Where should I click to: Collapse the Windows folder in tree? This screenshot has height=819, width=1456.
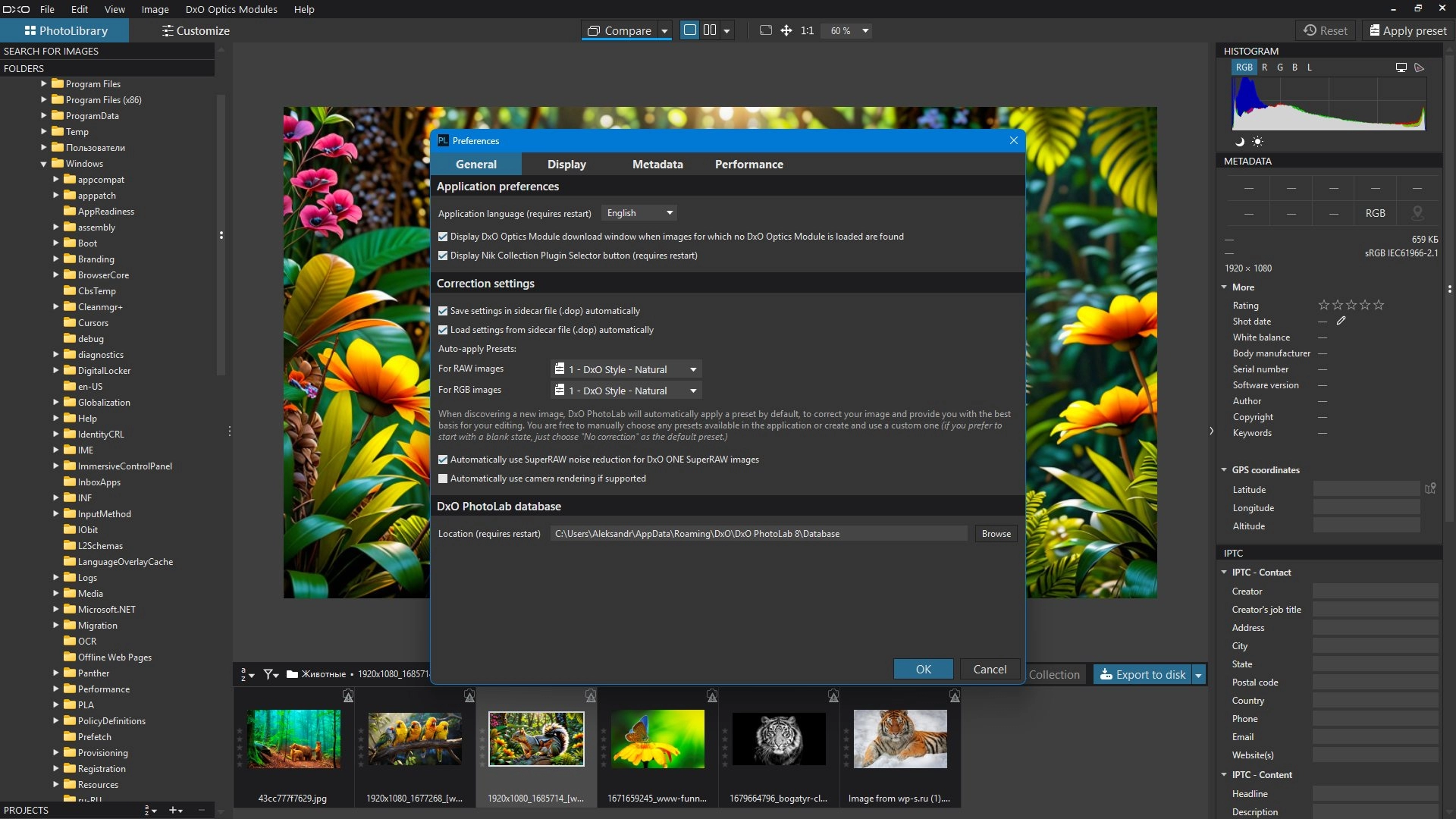click(43, 164)
